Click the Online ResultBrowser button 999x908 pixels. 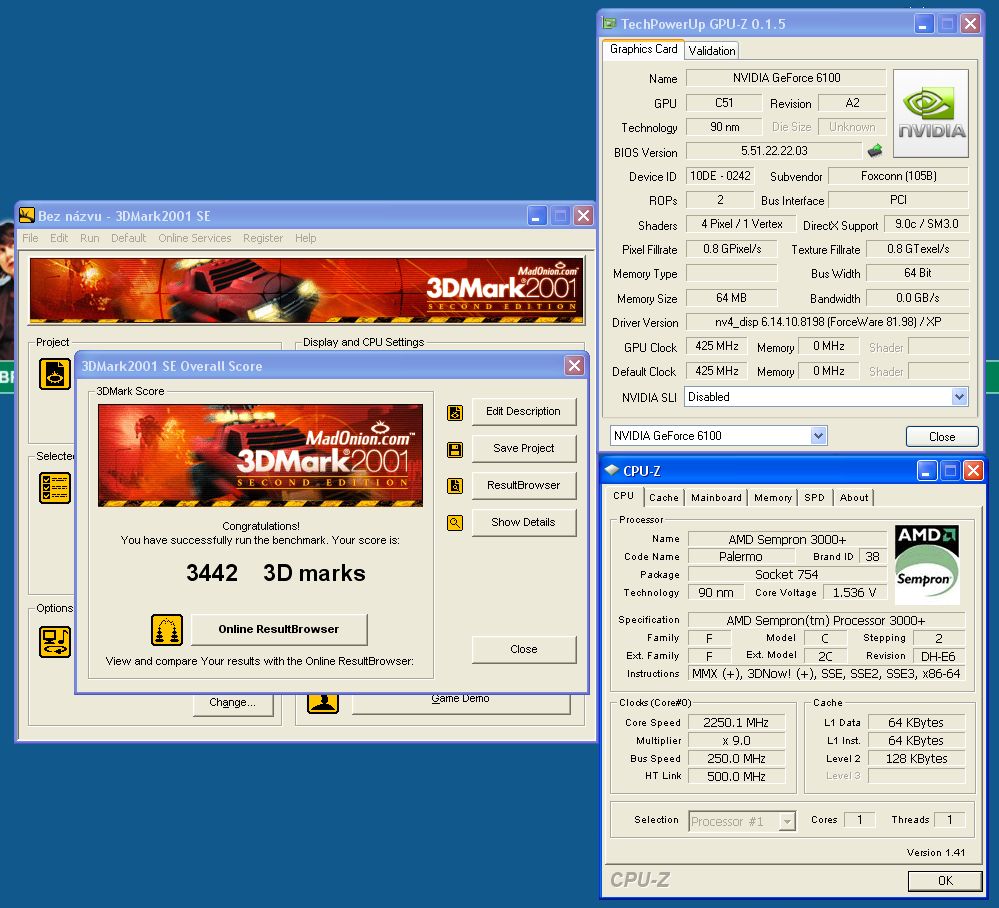coord(279,630)
